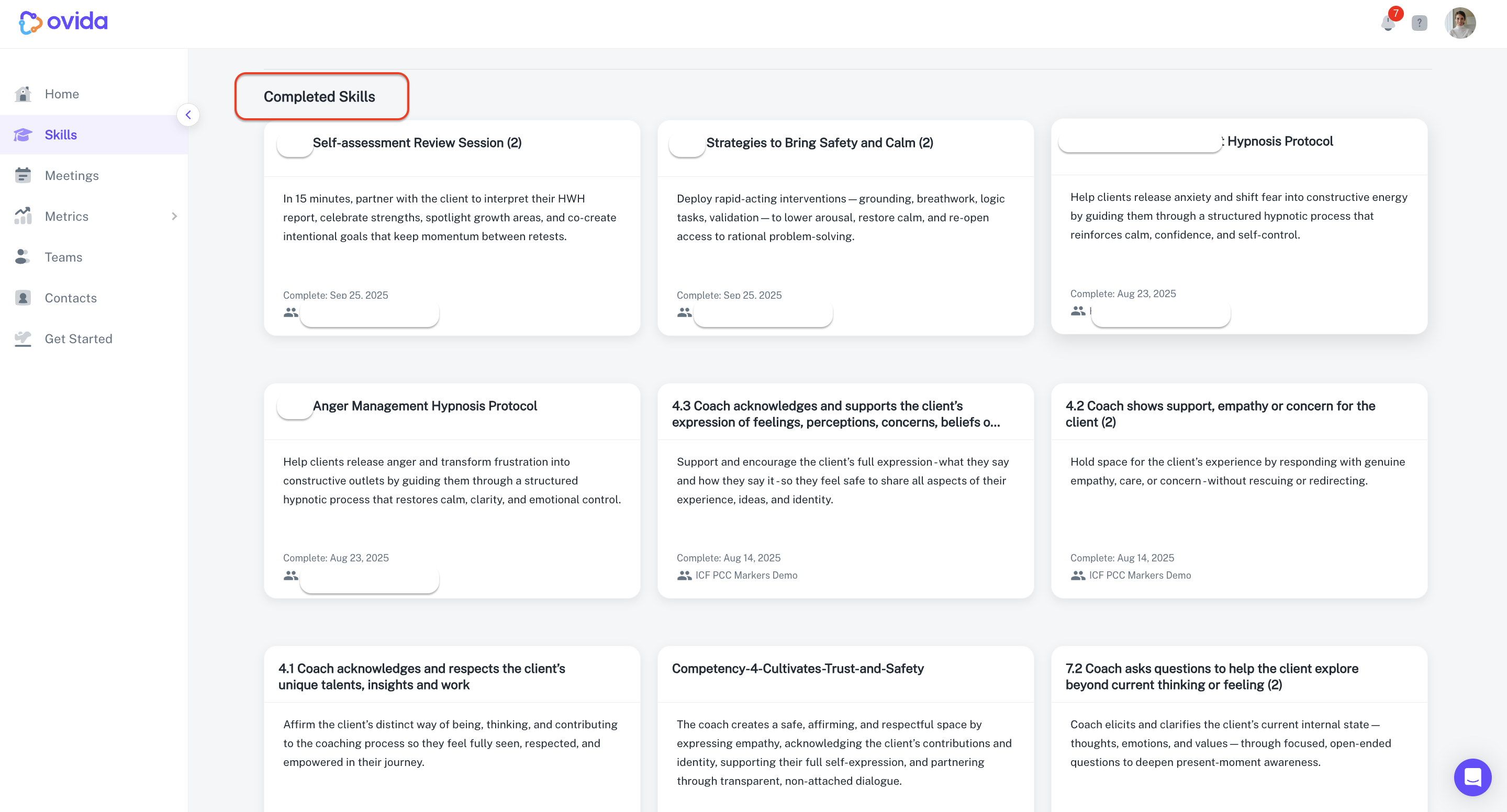Click the Contacts person icon
The width and height of the screenshot is (1507, 812).
[x=23, y=298]
